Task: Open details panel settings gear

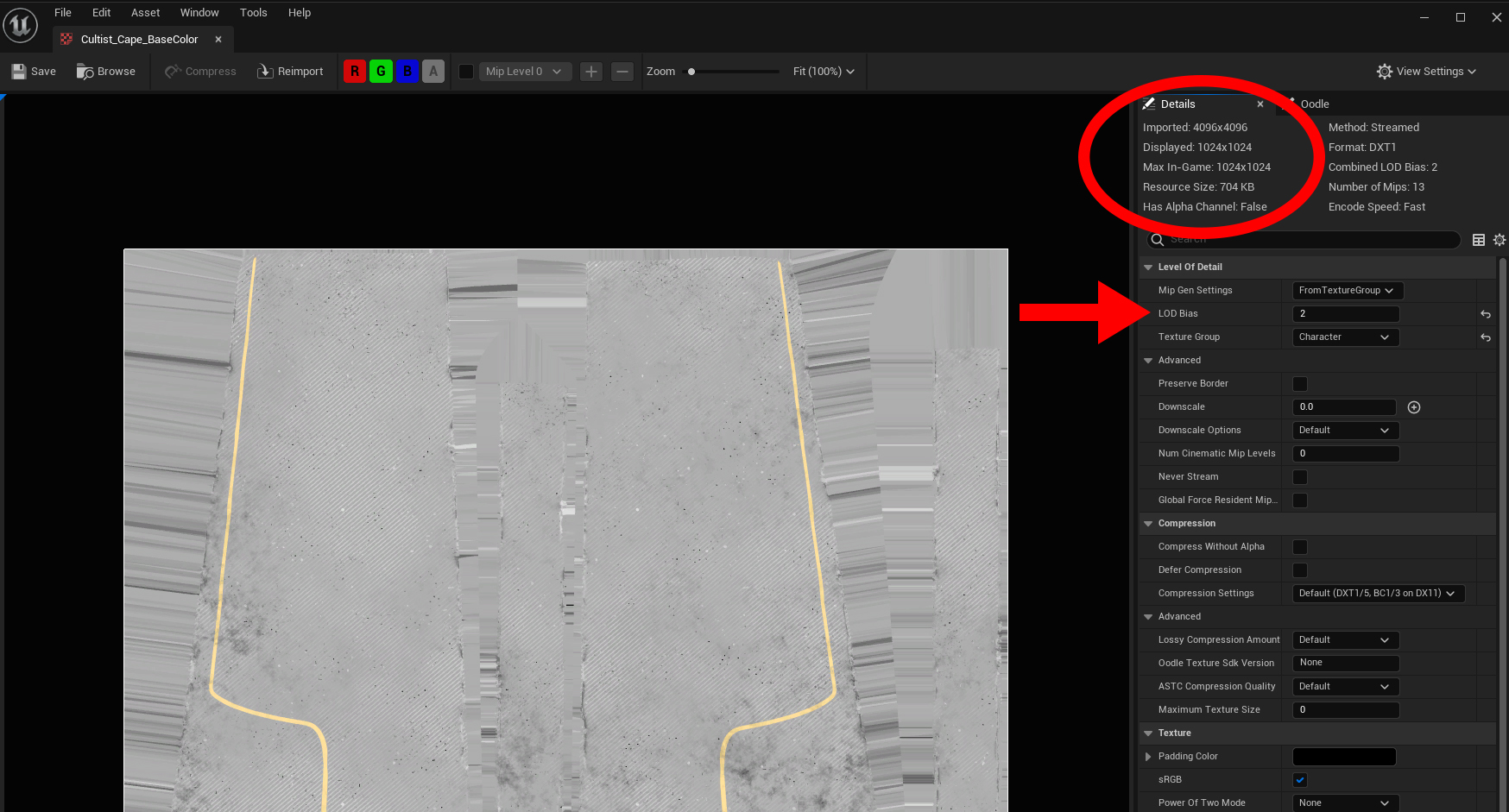Action: coord(1500,240)
